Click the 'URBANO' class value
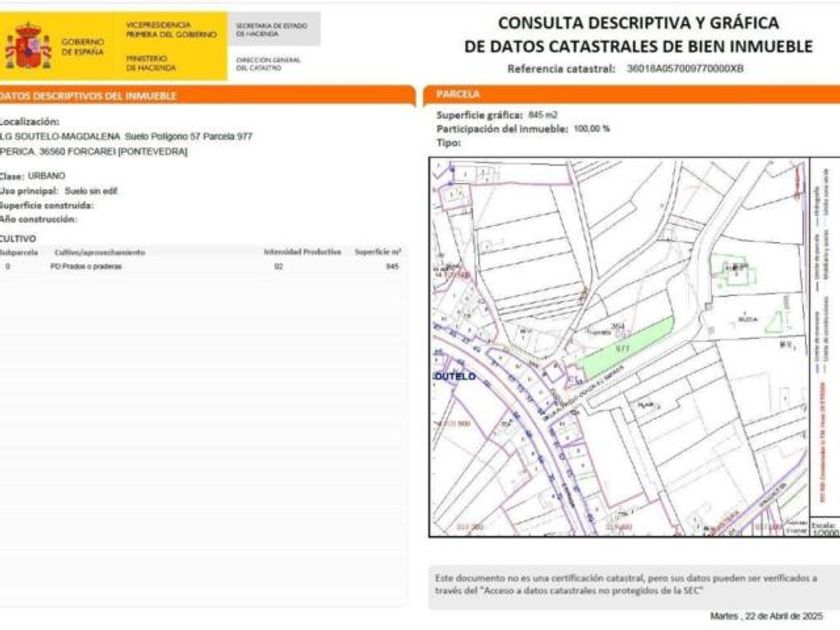 (x=47, y=176)
